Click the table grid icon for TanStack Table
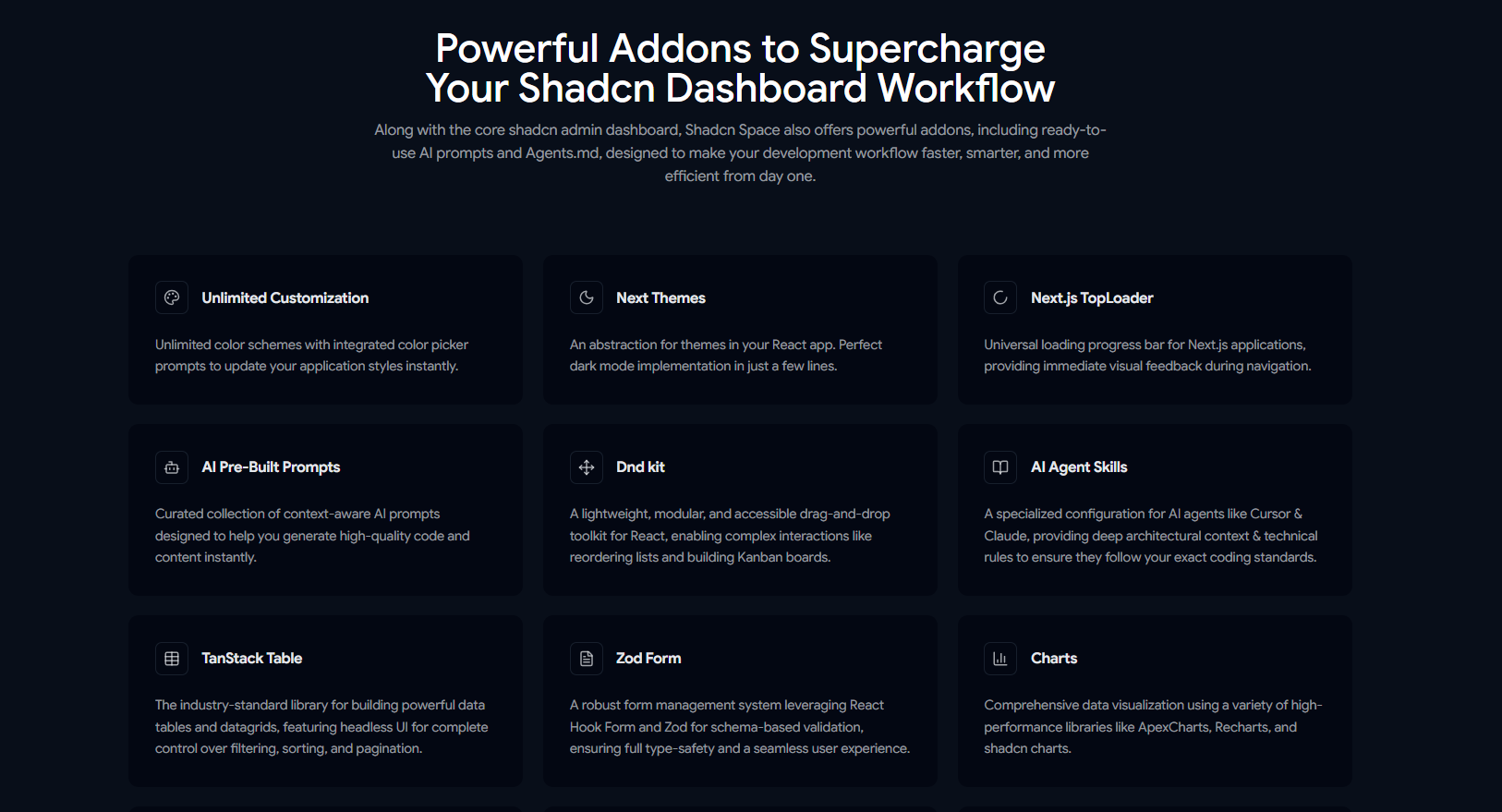Image resolution: width=1502 pixels, height=812 pixels. (172, 659)
